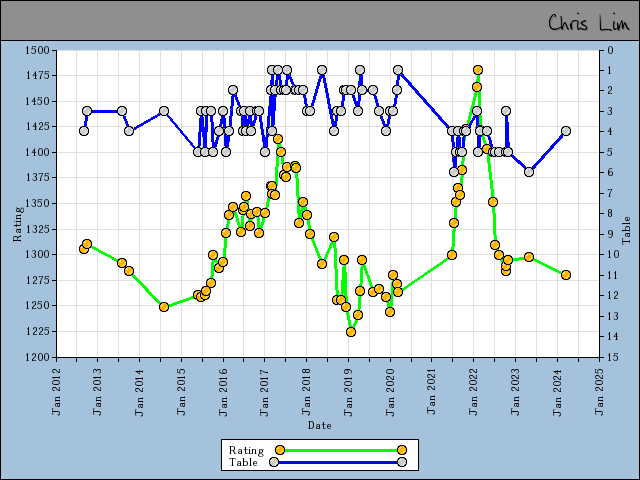Click the '15' table axis label

(613, 357)
